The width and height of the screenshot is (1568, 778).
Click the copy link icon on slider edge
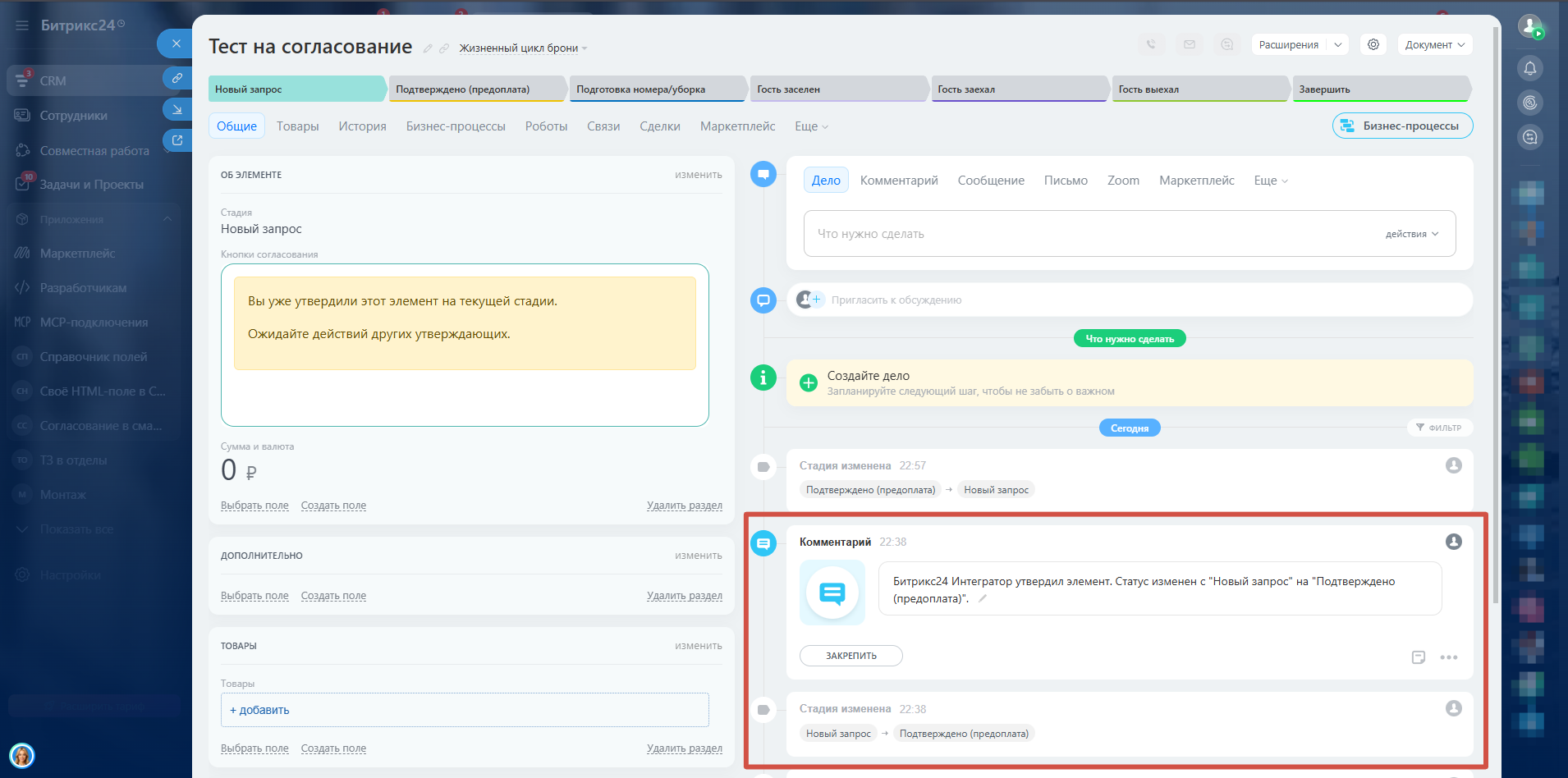point(177,78)
